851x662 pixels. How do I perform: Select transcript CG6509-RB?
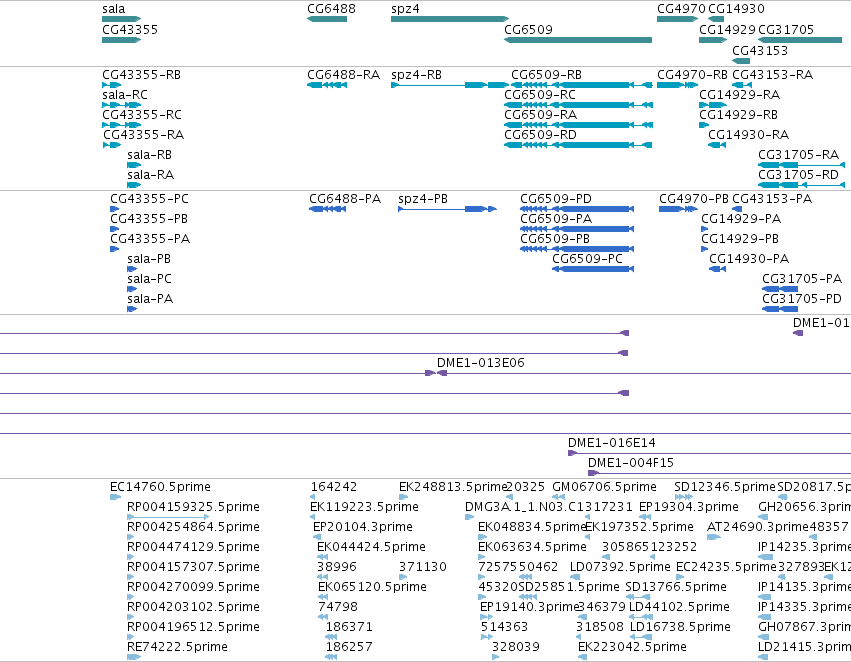coord(547,74)
